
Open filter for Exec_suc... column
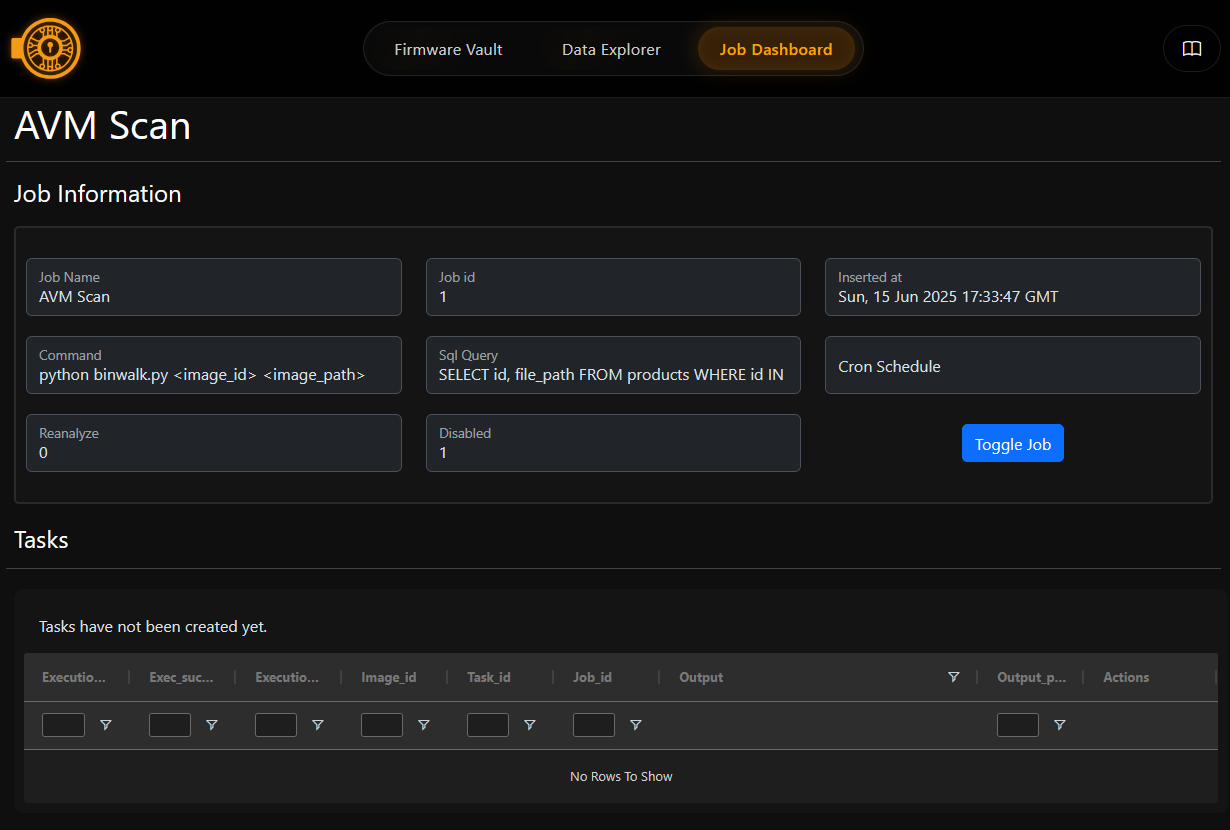(x=212, y=725)
